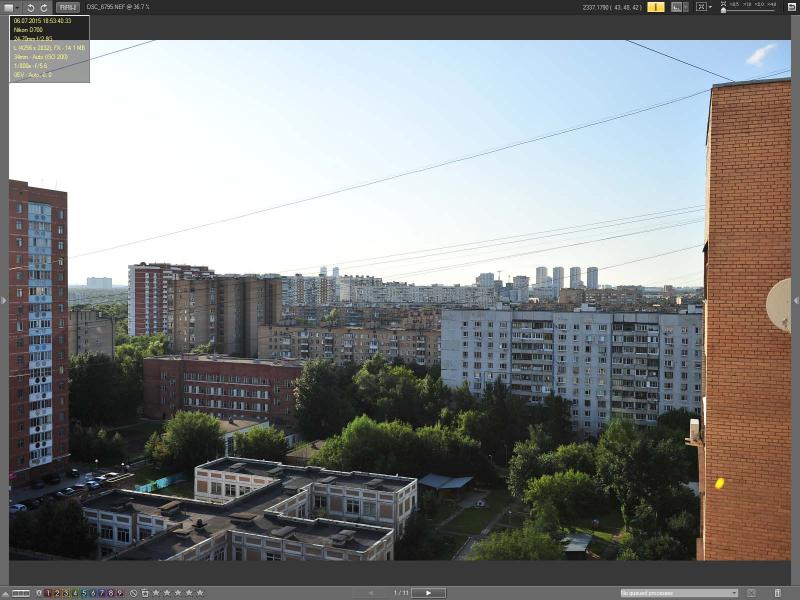Assign label number 2
This screenshot has width=800, height=600.
point(57,593)
